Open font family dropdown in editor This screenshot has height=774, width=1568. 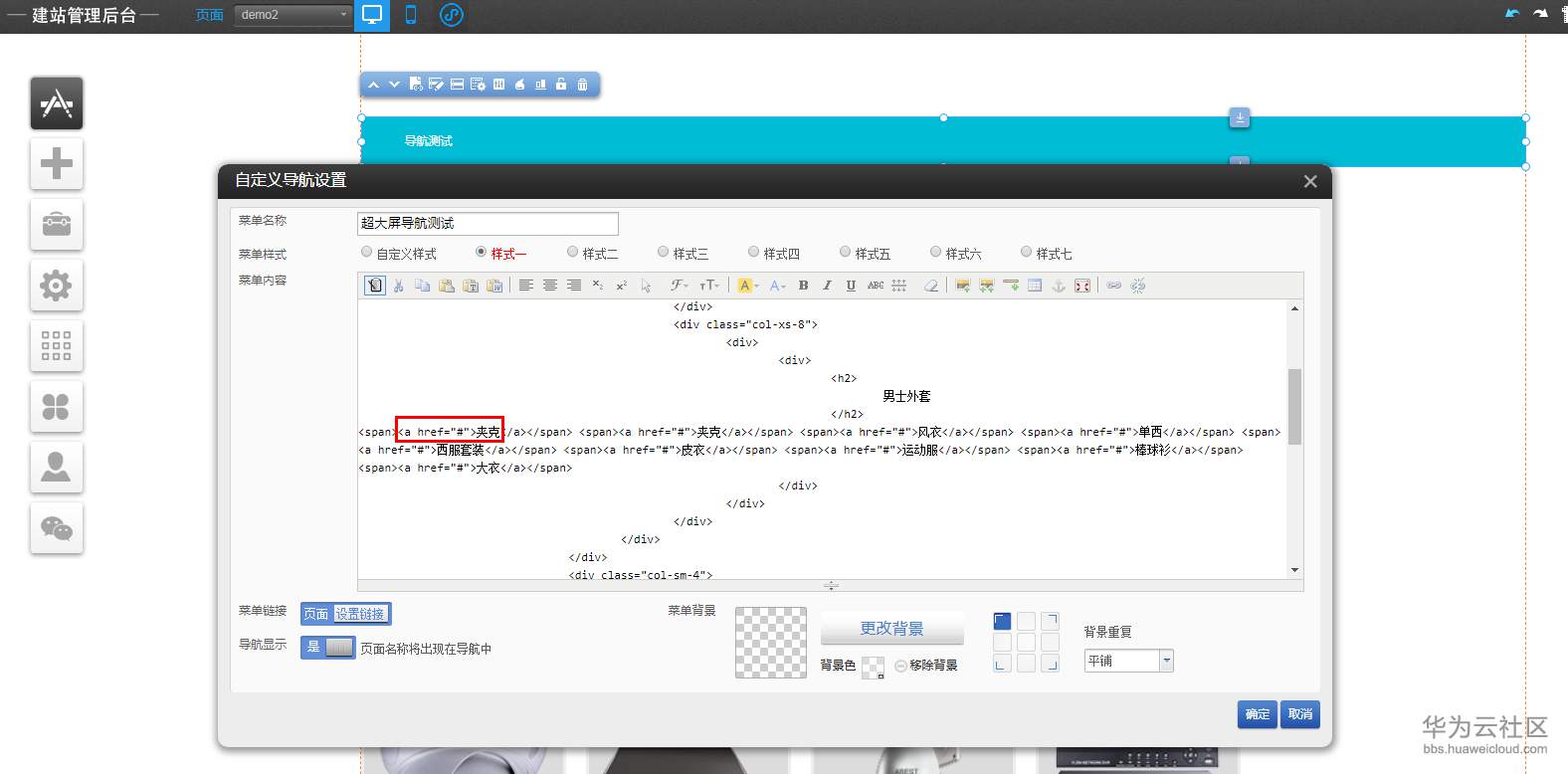[x=680, y=286]
